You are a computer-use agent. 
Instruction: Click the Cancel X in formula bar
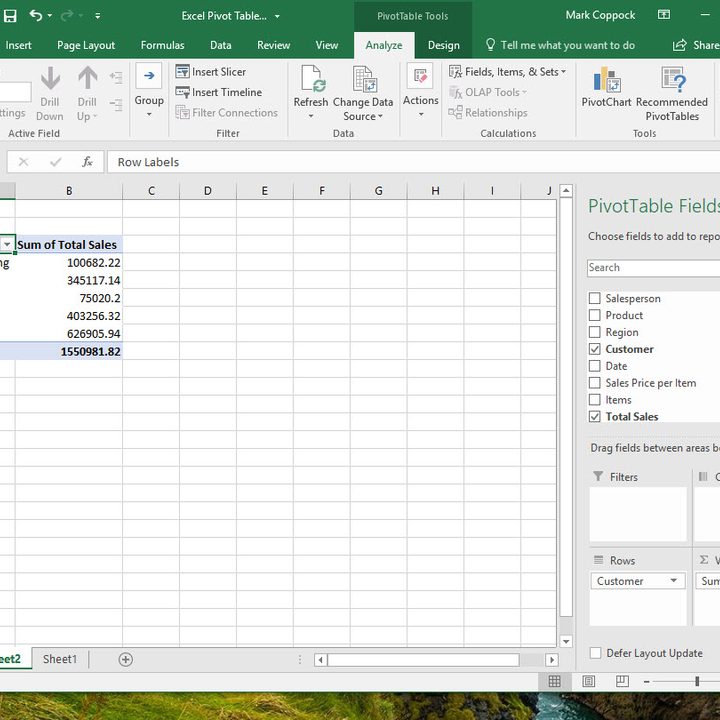click(x=23, y=162)
